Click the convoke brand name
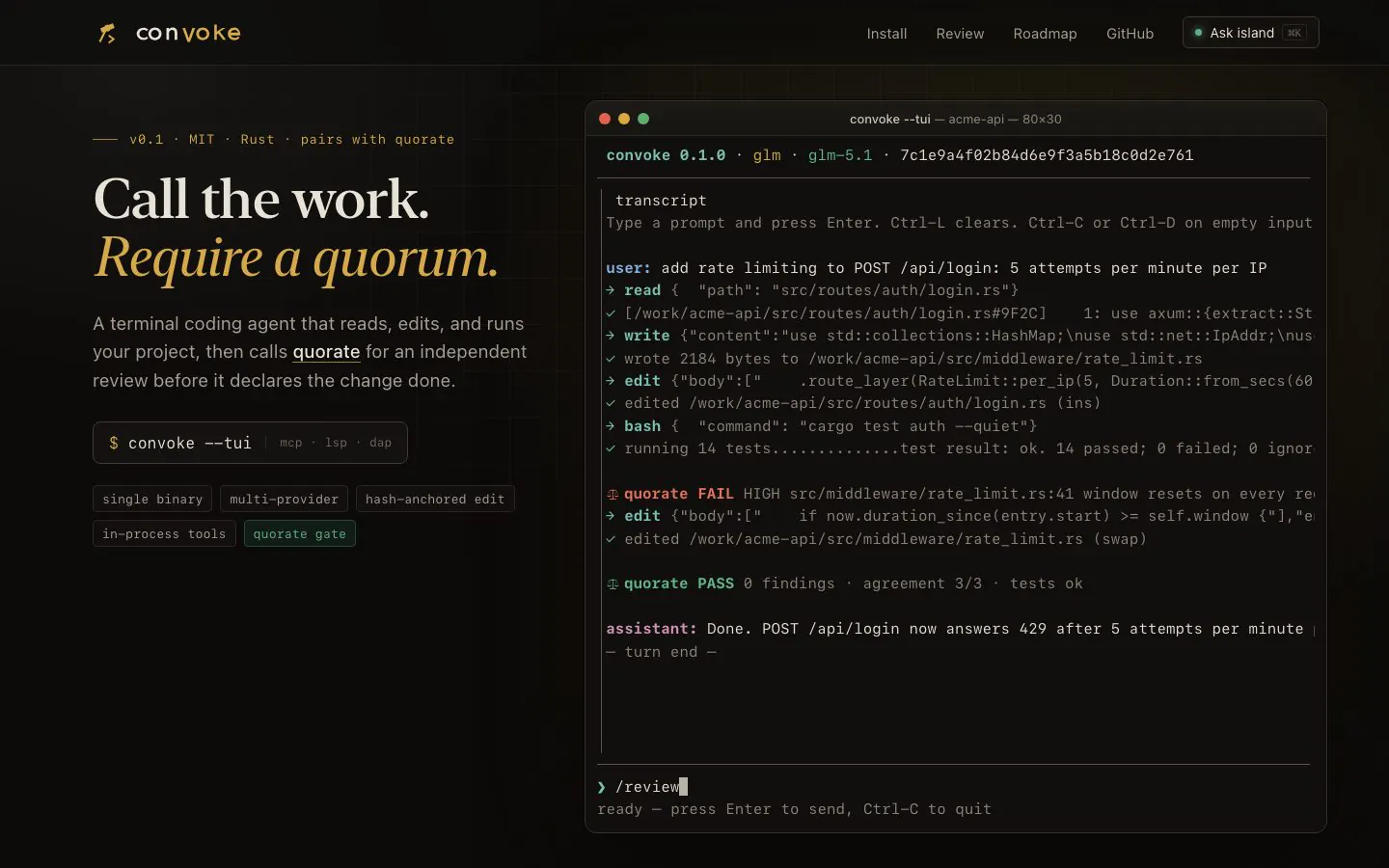Screen dimensions: 1389x868 click(x=188, y=33)
